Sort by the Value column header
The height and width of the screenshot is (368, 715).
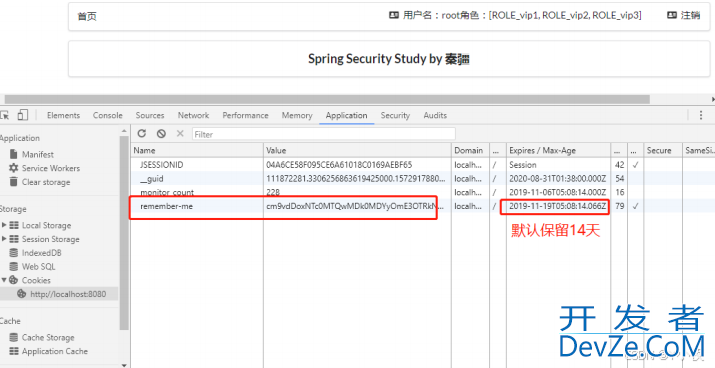tap(358, 150)
